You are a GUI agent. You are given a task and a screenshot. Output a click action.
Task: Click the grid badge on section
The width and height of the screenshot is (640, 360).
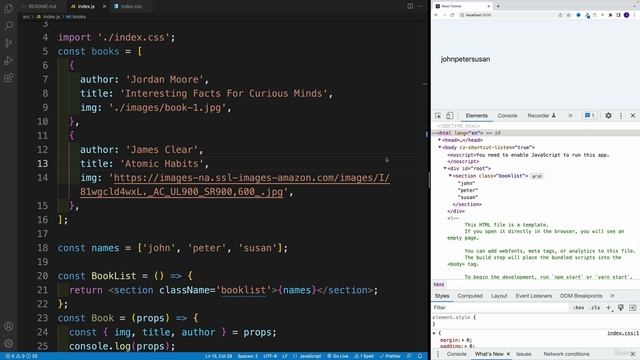[x=537, y=176]
